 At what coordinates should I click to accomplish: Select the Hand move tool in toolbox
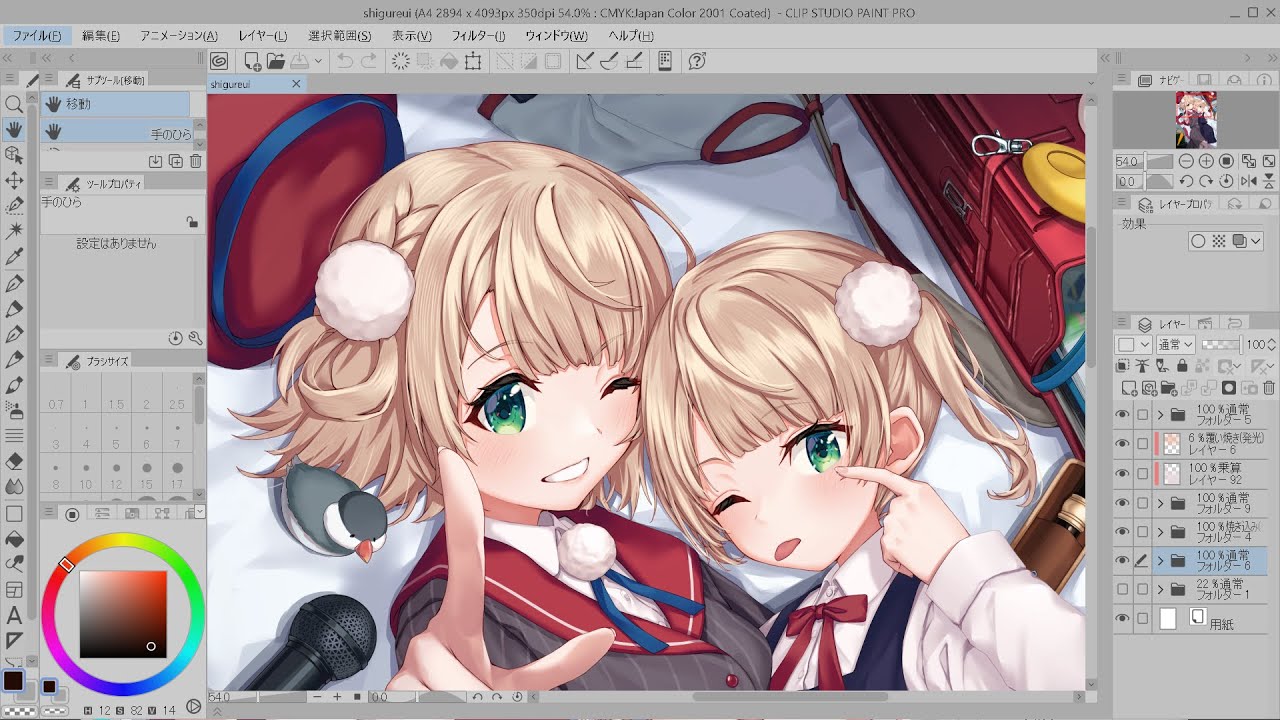click(x=14, y=129)
